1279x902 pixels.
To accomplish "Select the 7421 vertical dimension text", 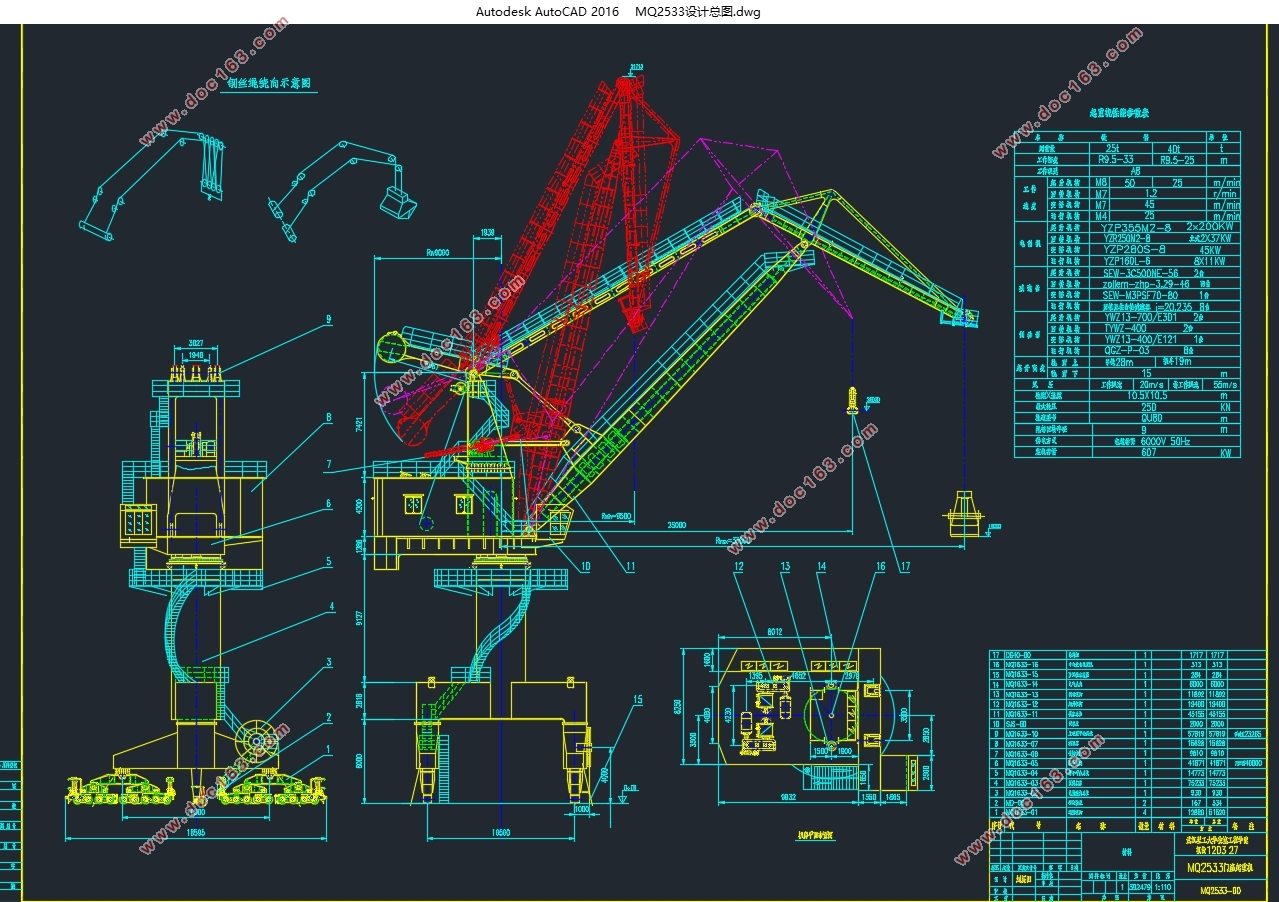I will pyautogui.click(x=359, y=424).
